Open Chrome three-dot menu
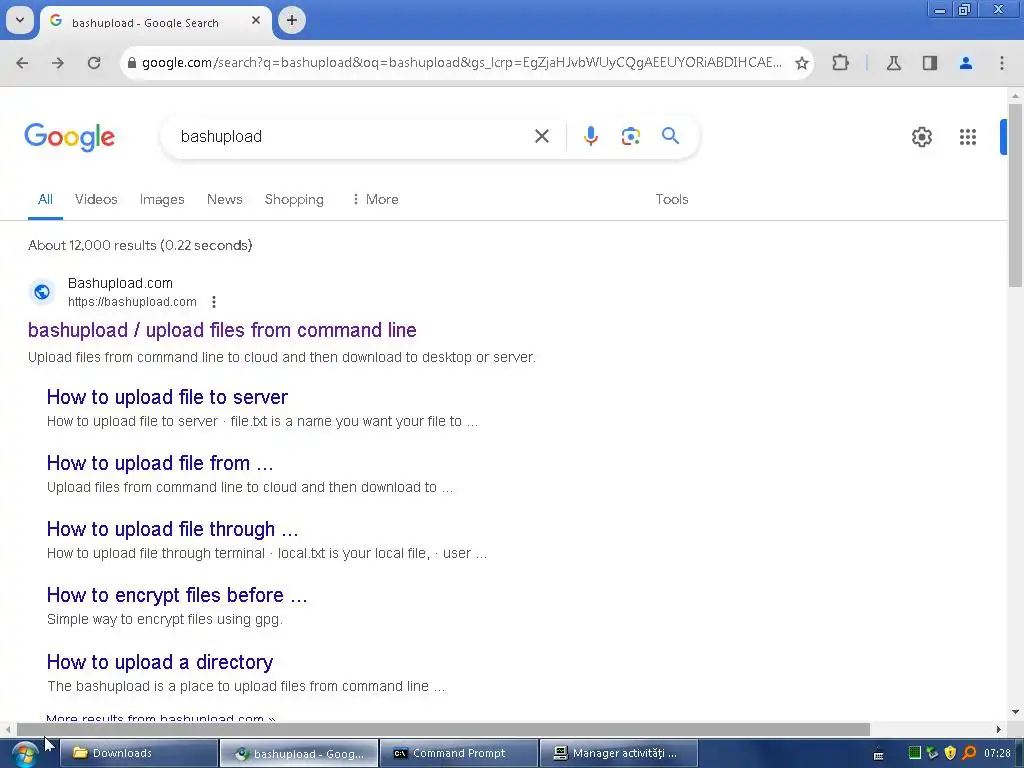The height and width of the screenshot is (768, 1024). 1002,63
